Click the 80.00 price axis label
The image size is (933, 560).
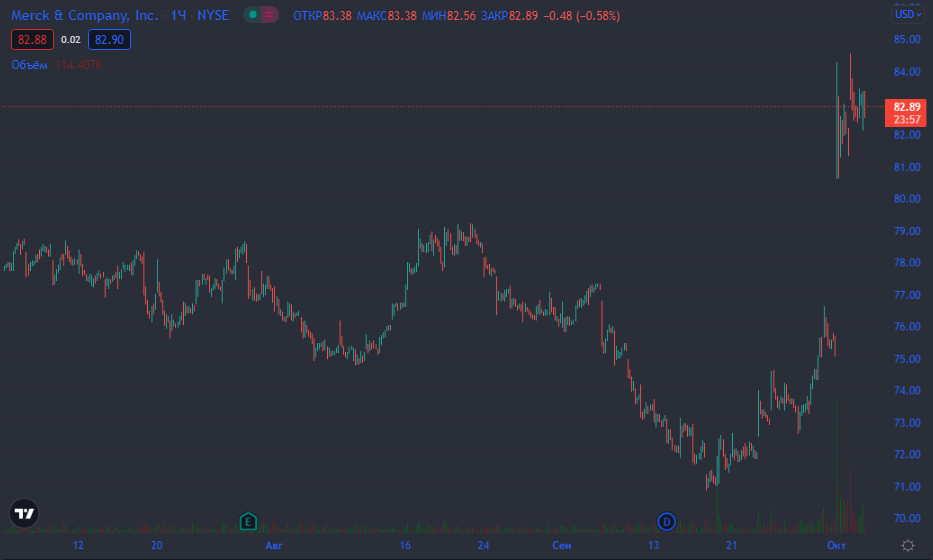point(907,199)
